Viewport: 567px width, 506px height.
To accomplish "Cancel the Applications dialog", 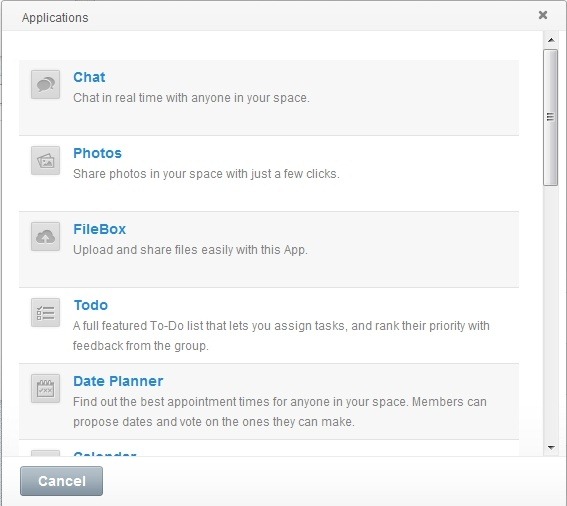I will (x=61, y=481).
